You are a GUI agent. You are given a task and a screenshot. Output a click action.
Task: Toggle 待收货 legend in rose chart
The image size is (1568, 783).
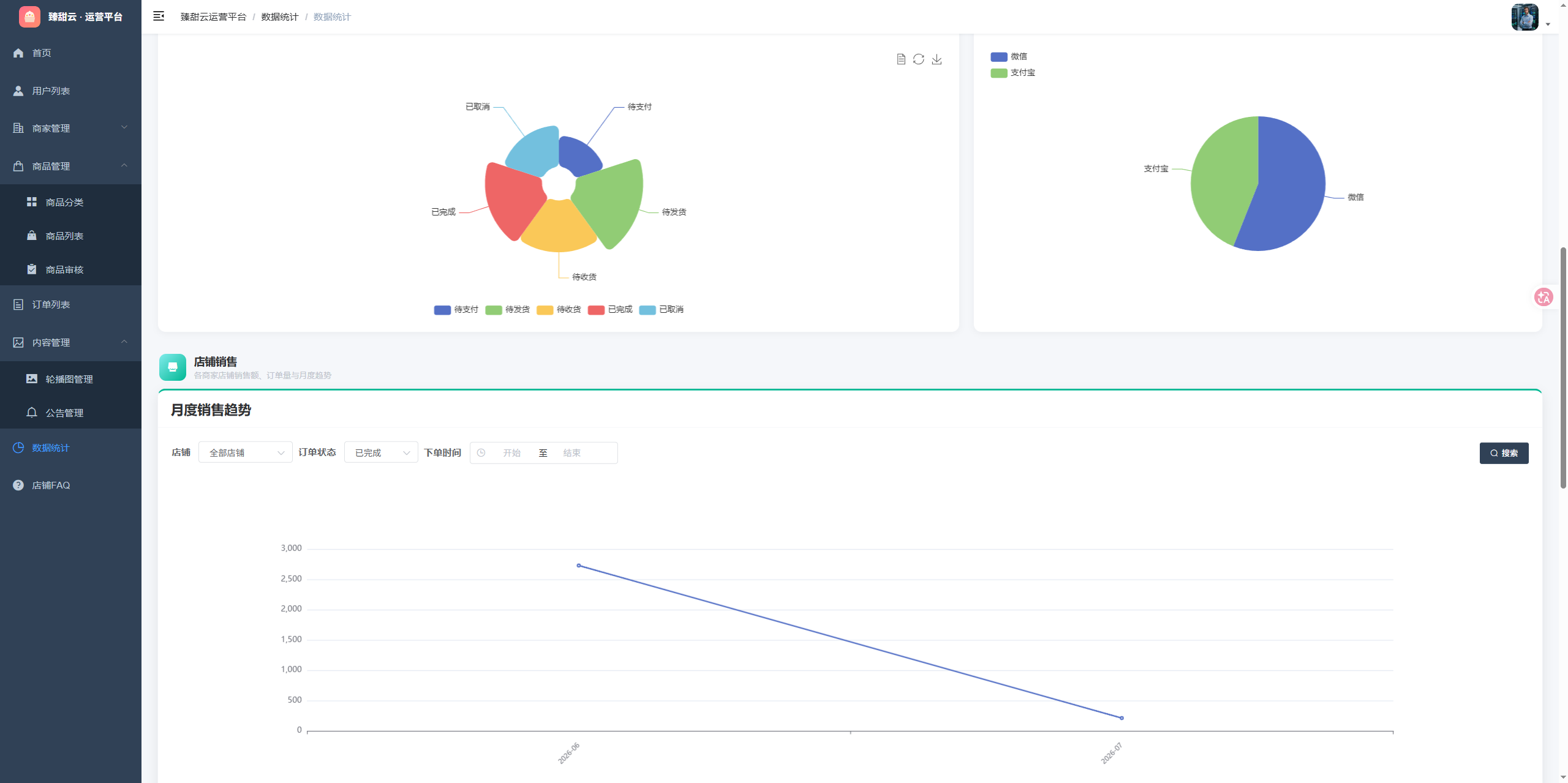559,310
